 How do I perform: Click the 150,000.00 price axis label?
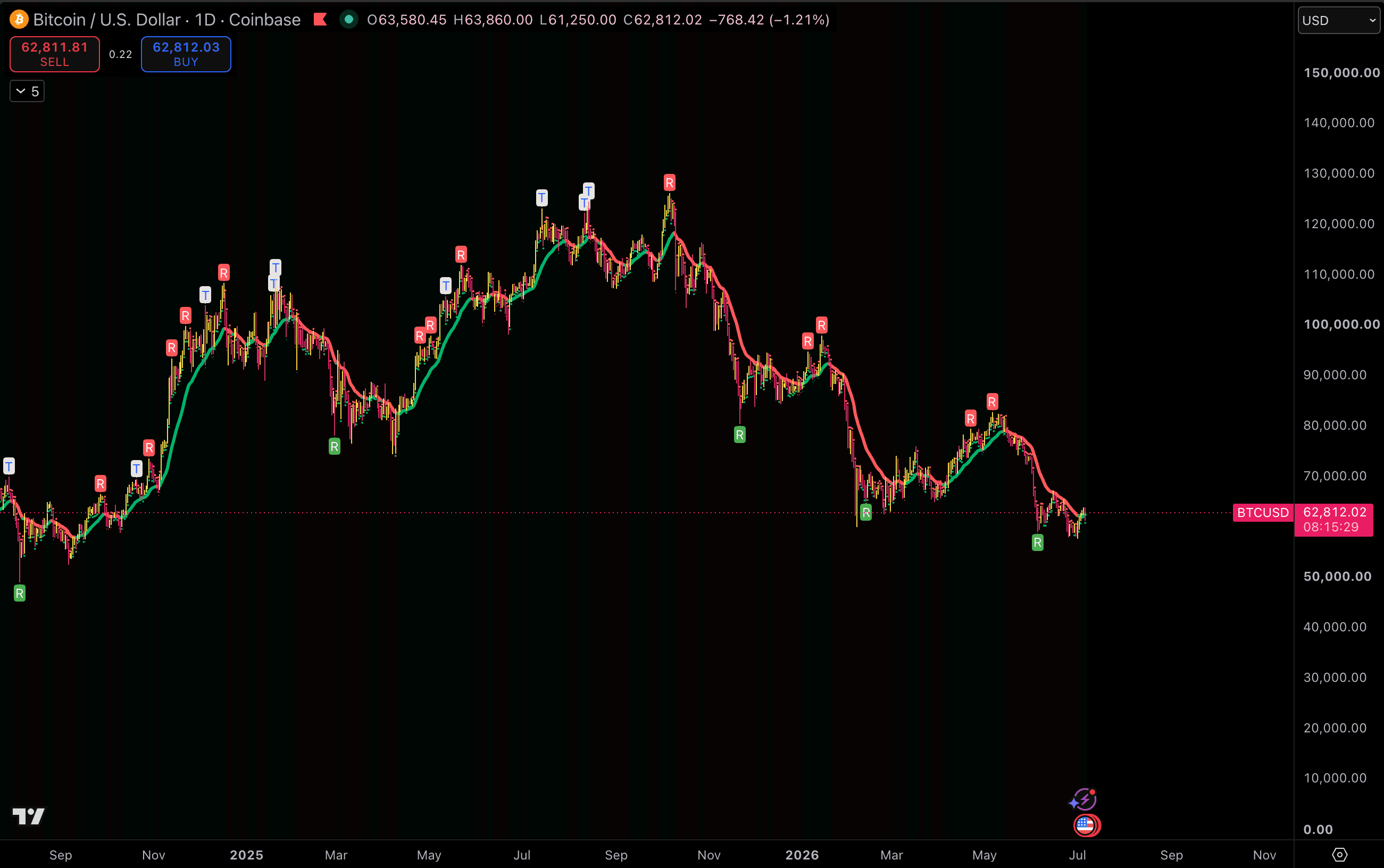(x=1341, y=72)
